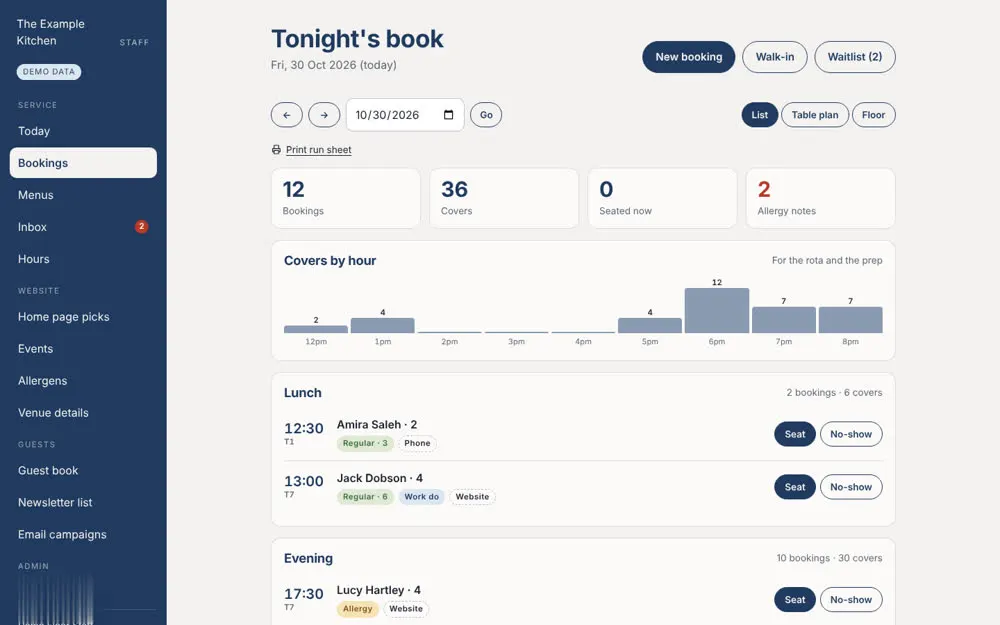Click the New booking button

click(688, 57)
